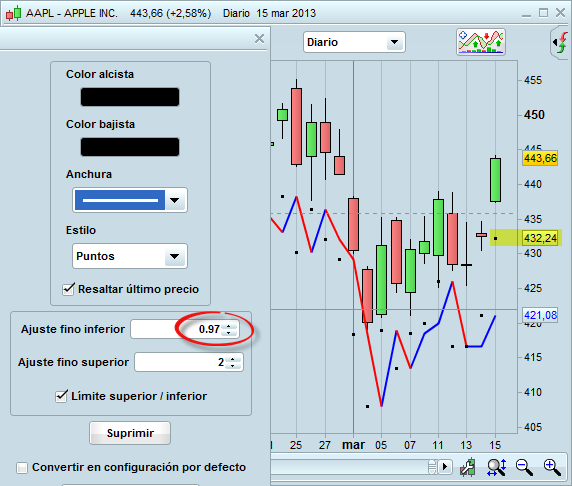The image size is (572, 486).
Task: Close the AAPL chart window
Action: click(x=560, y=13)
